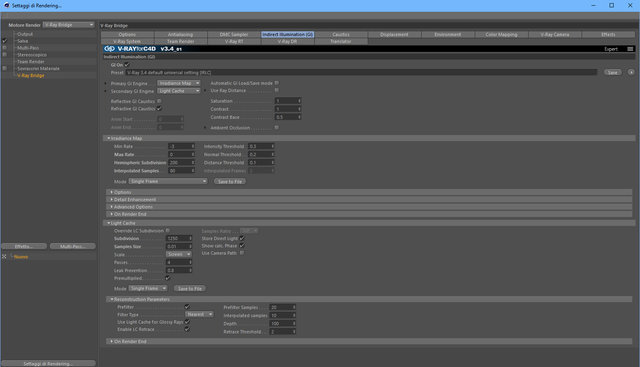
Task: Enable the Use Ray Distance checkbox
Action: click(277, 90)
